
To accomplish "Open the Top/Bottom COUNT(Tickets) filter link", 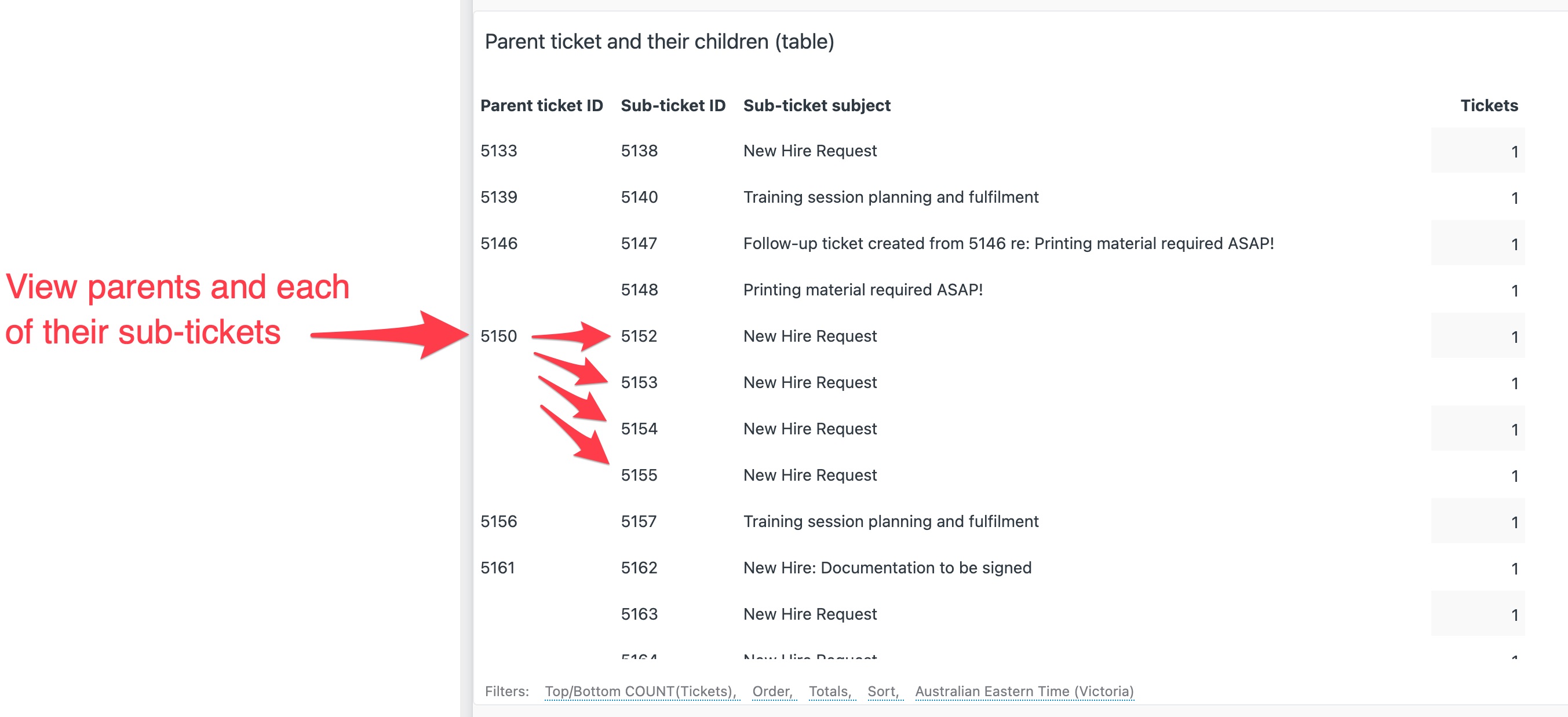I will (641, 691).
